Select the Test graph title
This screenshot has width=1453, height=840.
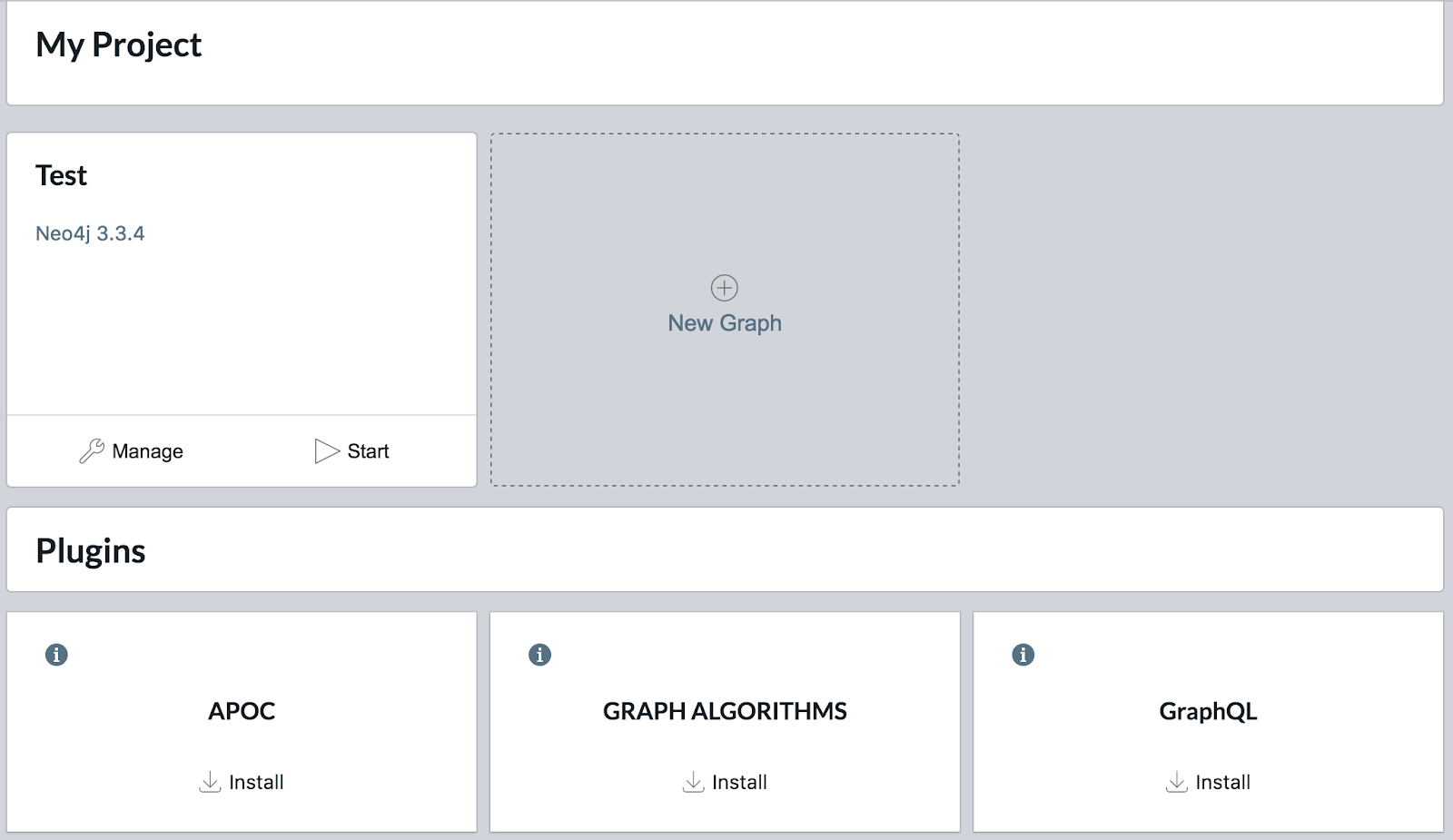(x=61, y=175)
